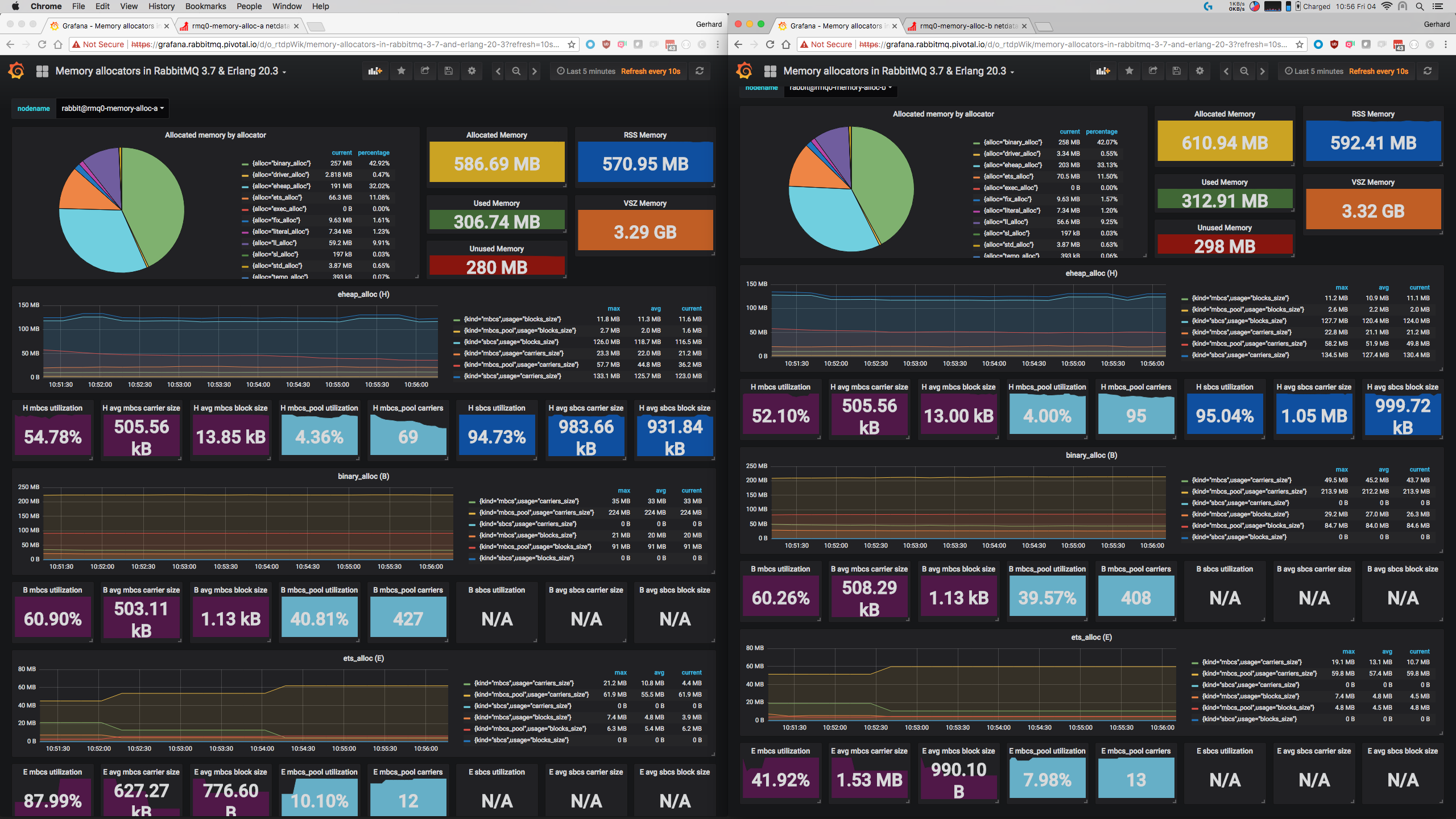Click left panel title eheap_alloc (H)
1456x819 pixels.
coord(363,294)
